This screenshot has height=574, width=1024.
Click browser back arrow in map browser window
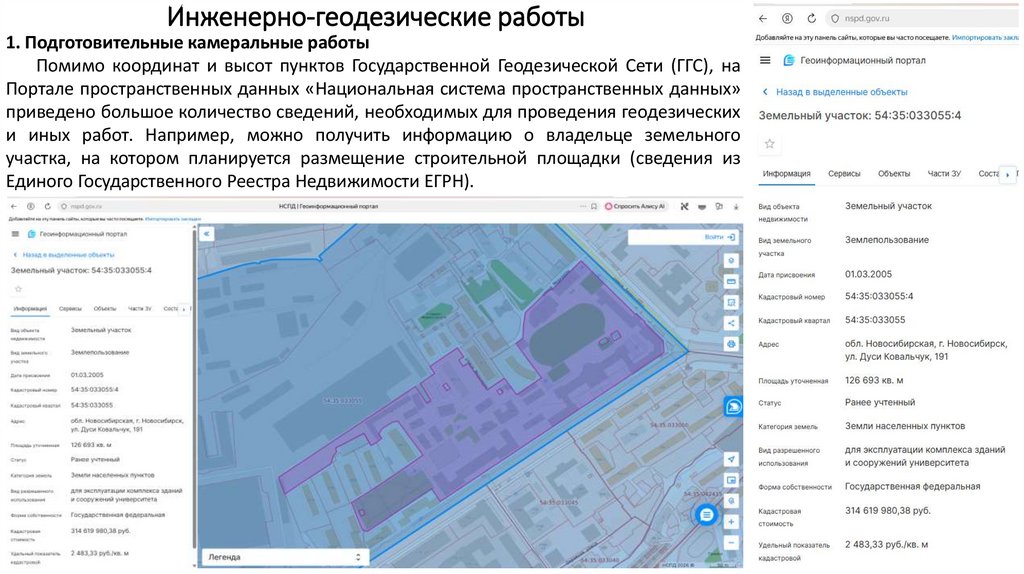(14, 206)
